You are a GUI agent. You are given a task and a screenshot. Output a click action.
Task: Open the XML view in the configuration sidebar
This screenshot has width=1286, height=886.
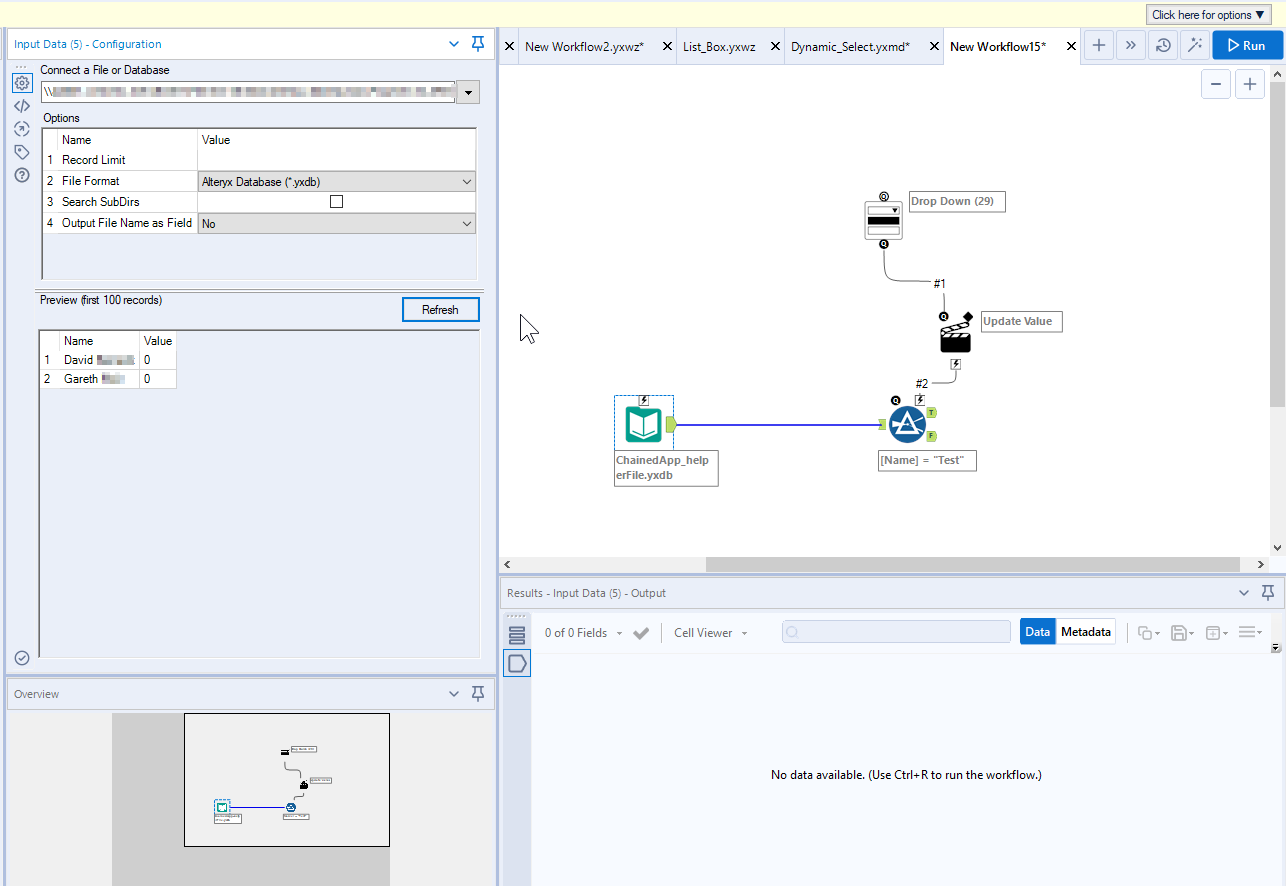click(22, 105)
